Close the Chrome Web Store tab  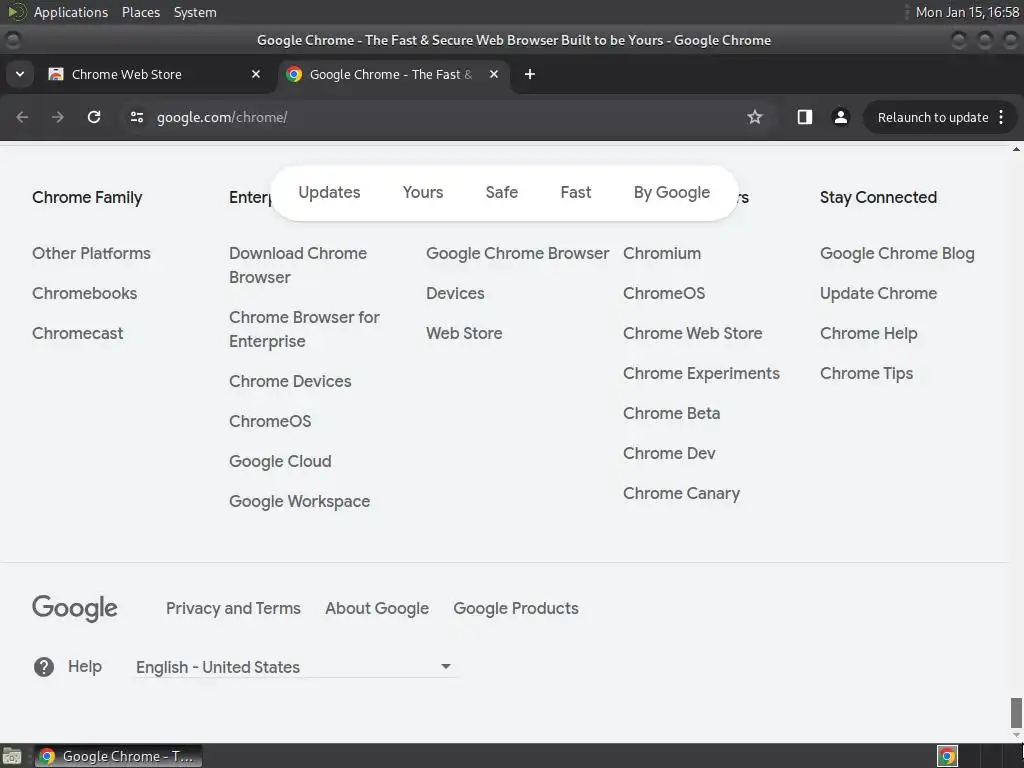[x=256, y=74]
